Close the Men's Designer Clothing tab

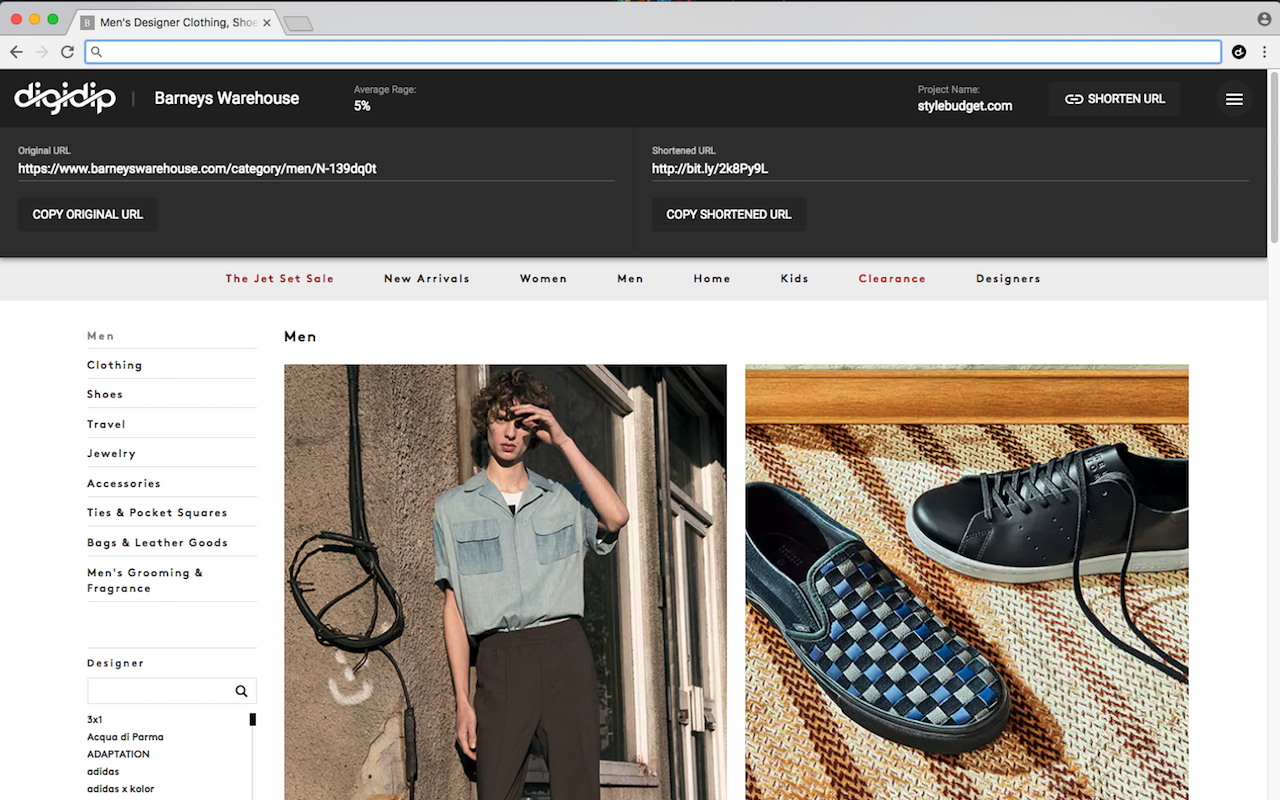tap(267, 22)
